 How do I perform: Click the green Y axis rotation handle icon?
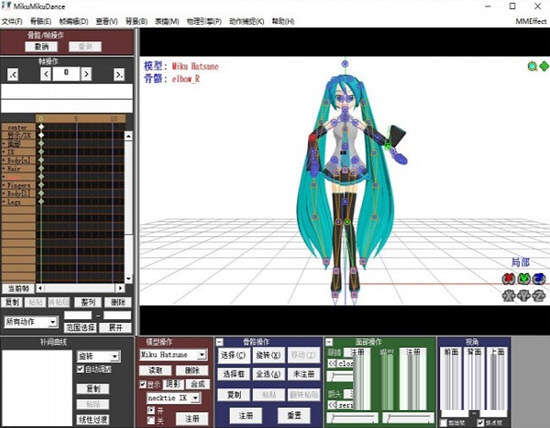point(524,279)
